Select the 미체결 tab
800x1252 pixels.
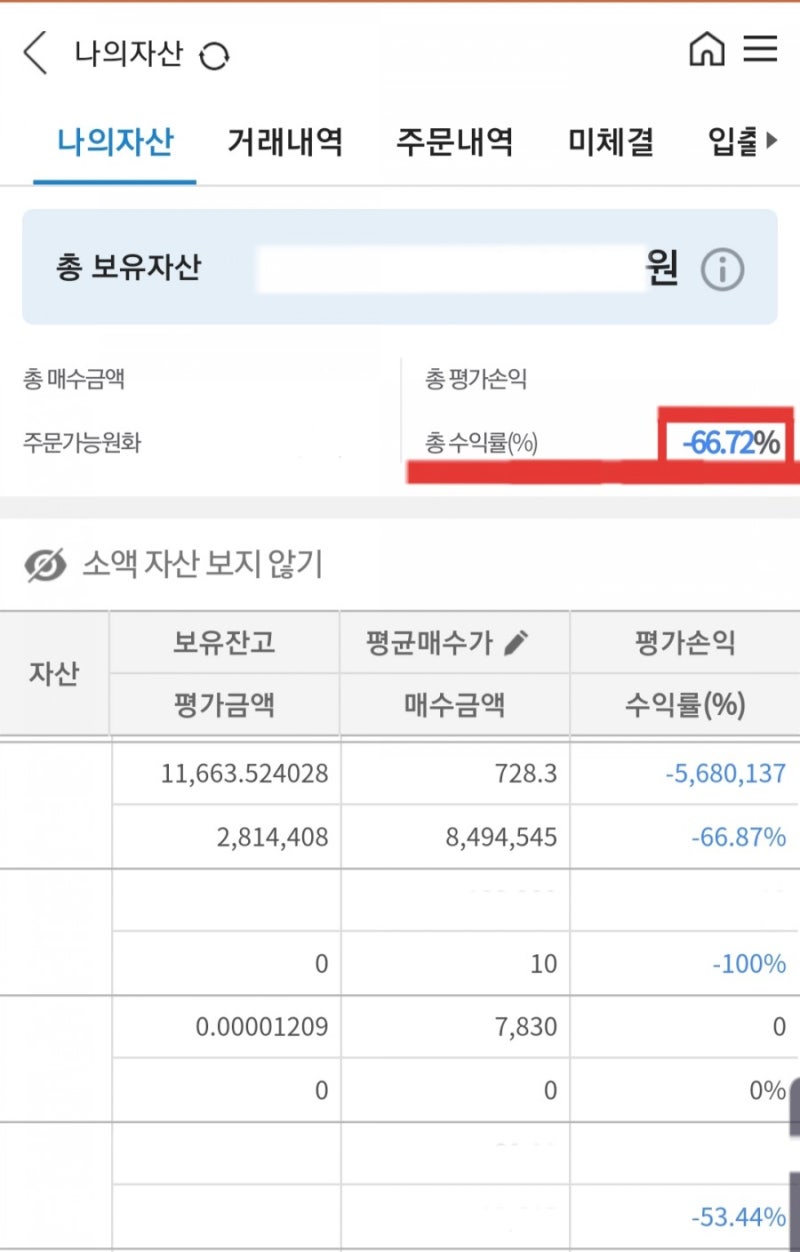coord(611,142)
